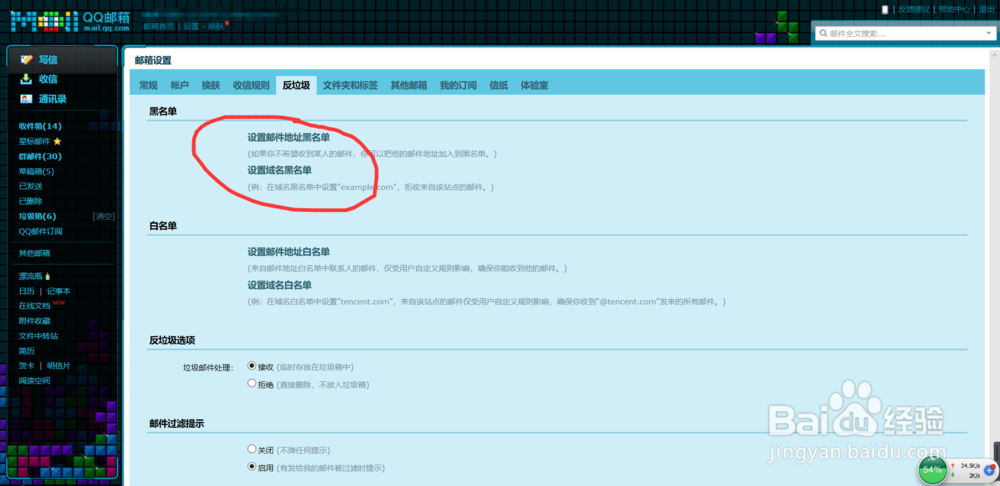Click the green 54% memory bubble

932,469
